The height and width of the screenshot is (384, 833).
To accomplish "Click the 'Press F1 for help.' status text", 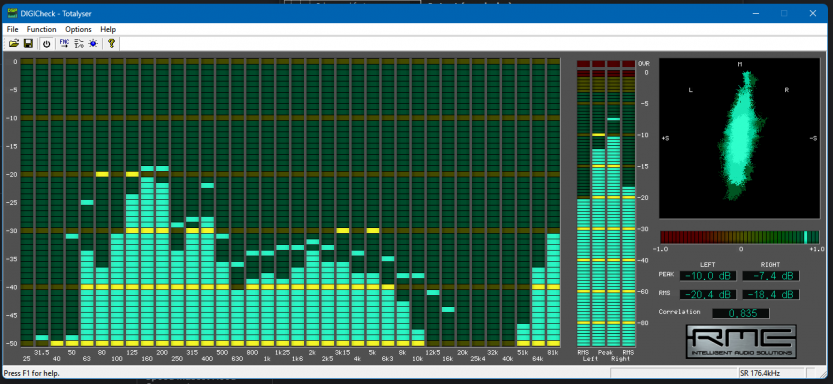I will pos(31,373).
